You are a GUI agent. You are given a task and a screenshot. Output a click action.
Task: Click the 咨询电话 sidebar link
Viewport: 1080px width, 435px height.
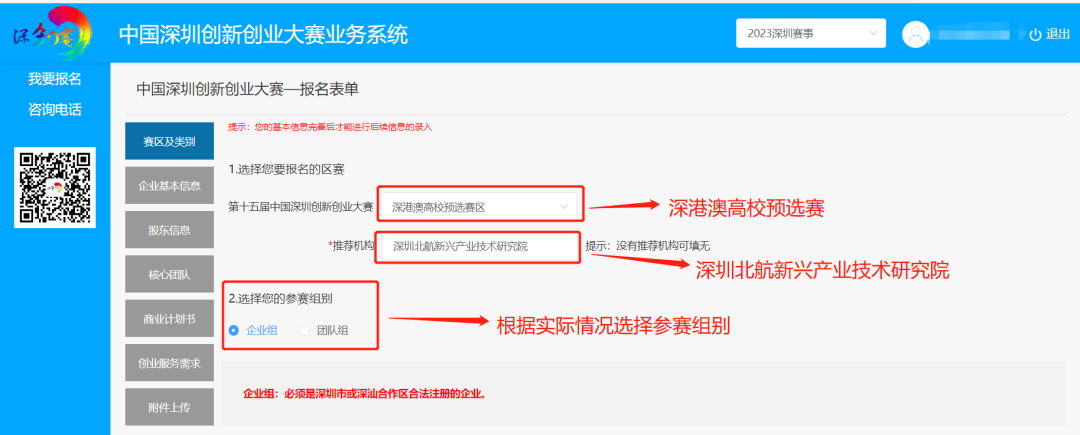click(55, 109)
